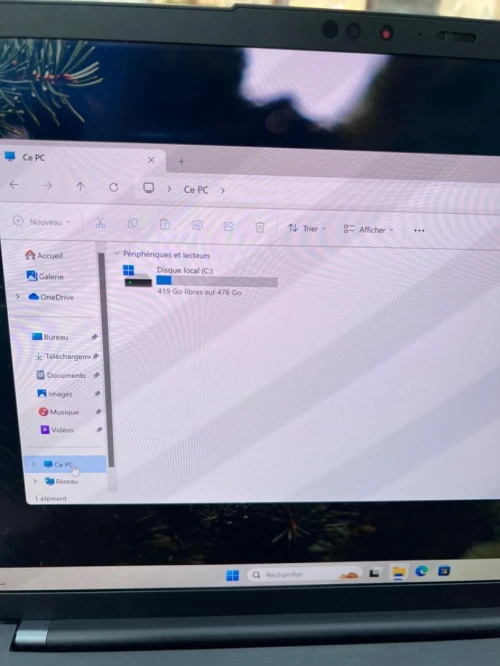Viewport: 500px width, 666px height.
Task: Open Task View from the taskbar
Action: coord(374,573)
